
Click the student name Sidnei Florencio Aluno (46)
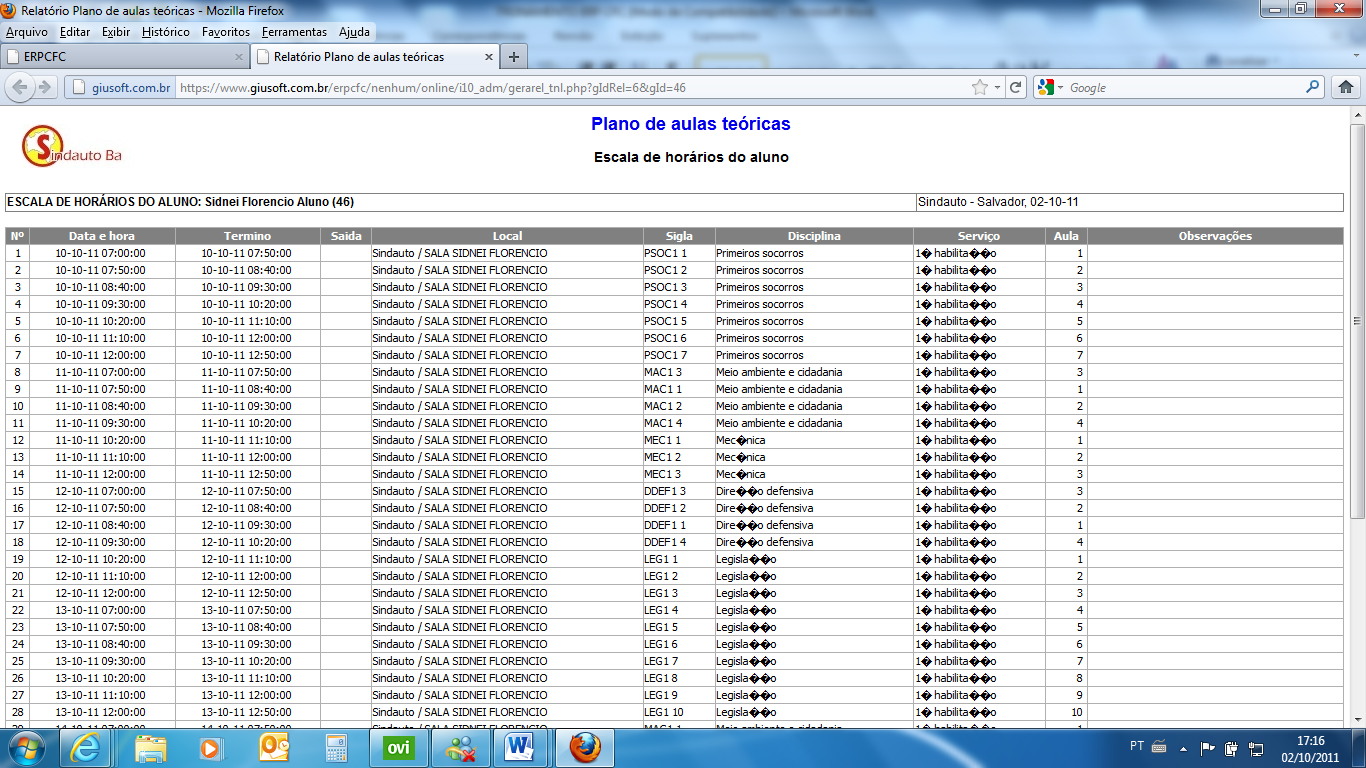pyautogui.click(x=279, y=202)
